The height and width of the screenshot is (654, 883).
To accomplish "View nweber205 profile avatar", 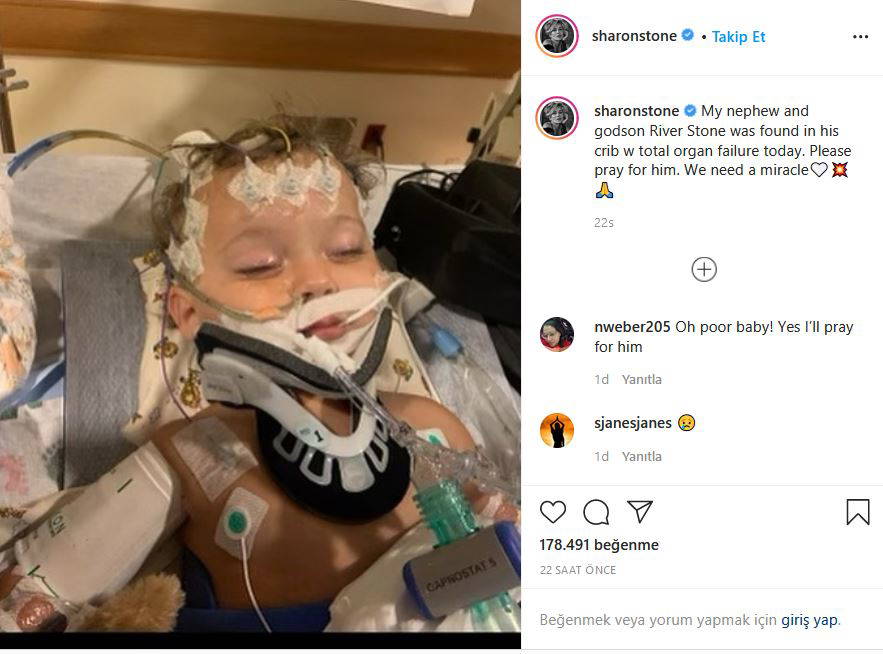I will (x=557, y=334).
